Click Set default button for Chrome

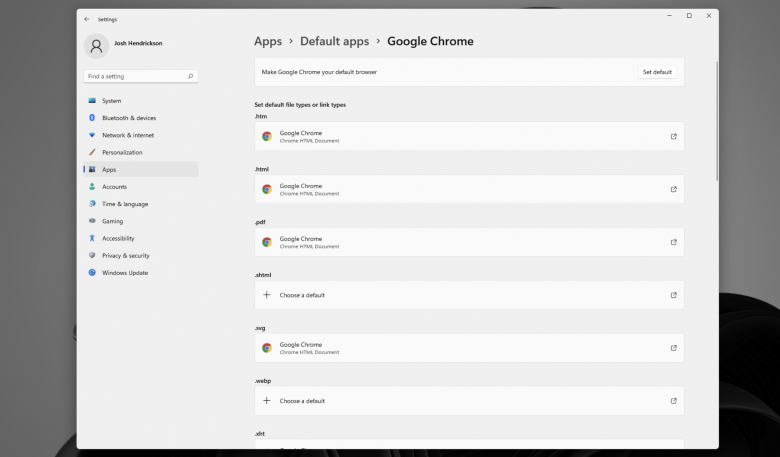point(657,72)
